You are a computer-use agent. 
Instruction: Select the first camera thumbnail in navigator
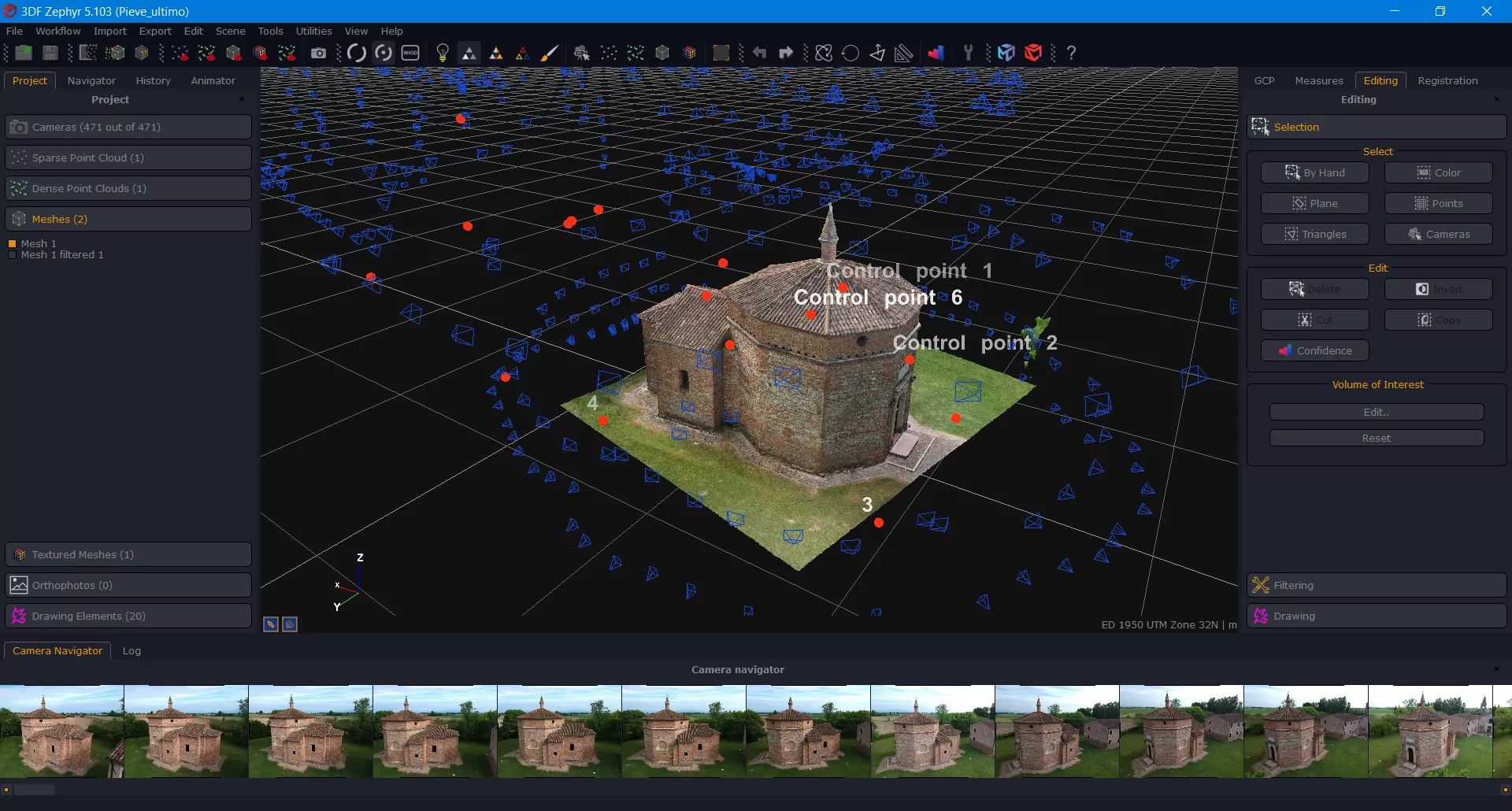(x=62, y=731)
